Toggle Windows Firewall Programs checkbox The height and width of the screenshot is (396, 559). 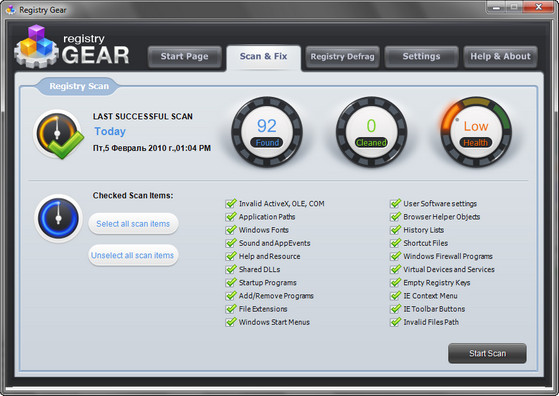[395, 256]
